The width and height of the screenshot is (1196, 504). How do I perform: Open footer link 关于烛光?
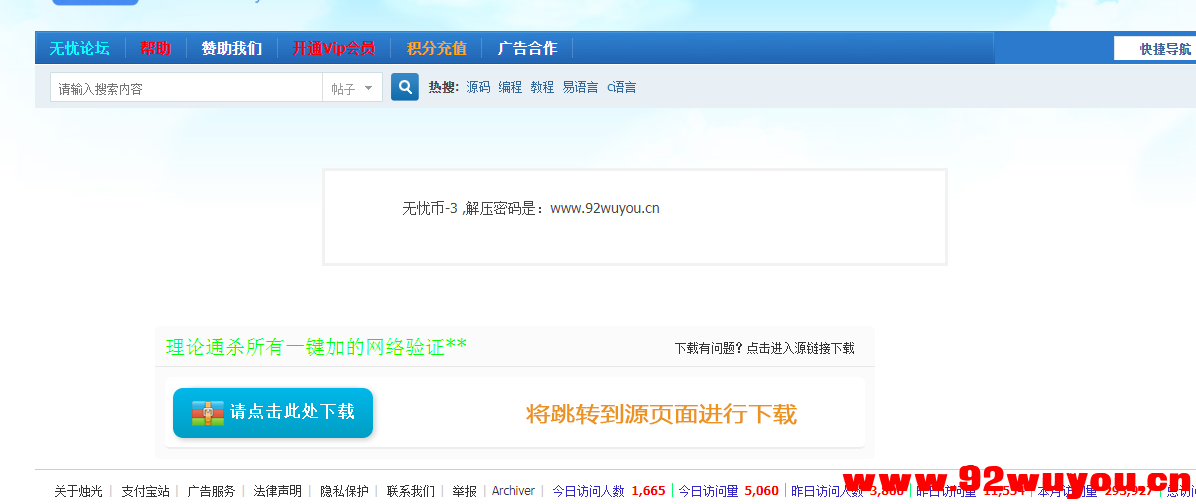click(78, 491)
